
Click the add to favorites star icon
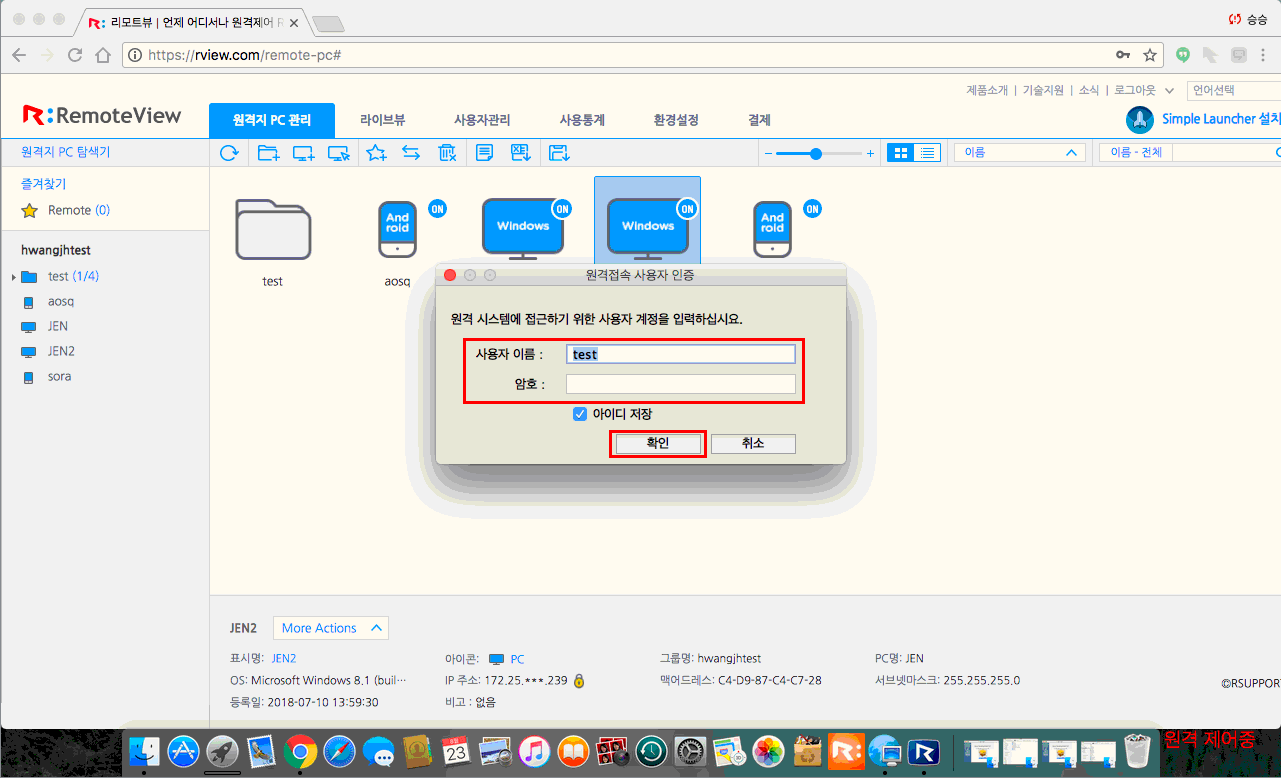[376, 152]
